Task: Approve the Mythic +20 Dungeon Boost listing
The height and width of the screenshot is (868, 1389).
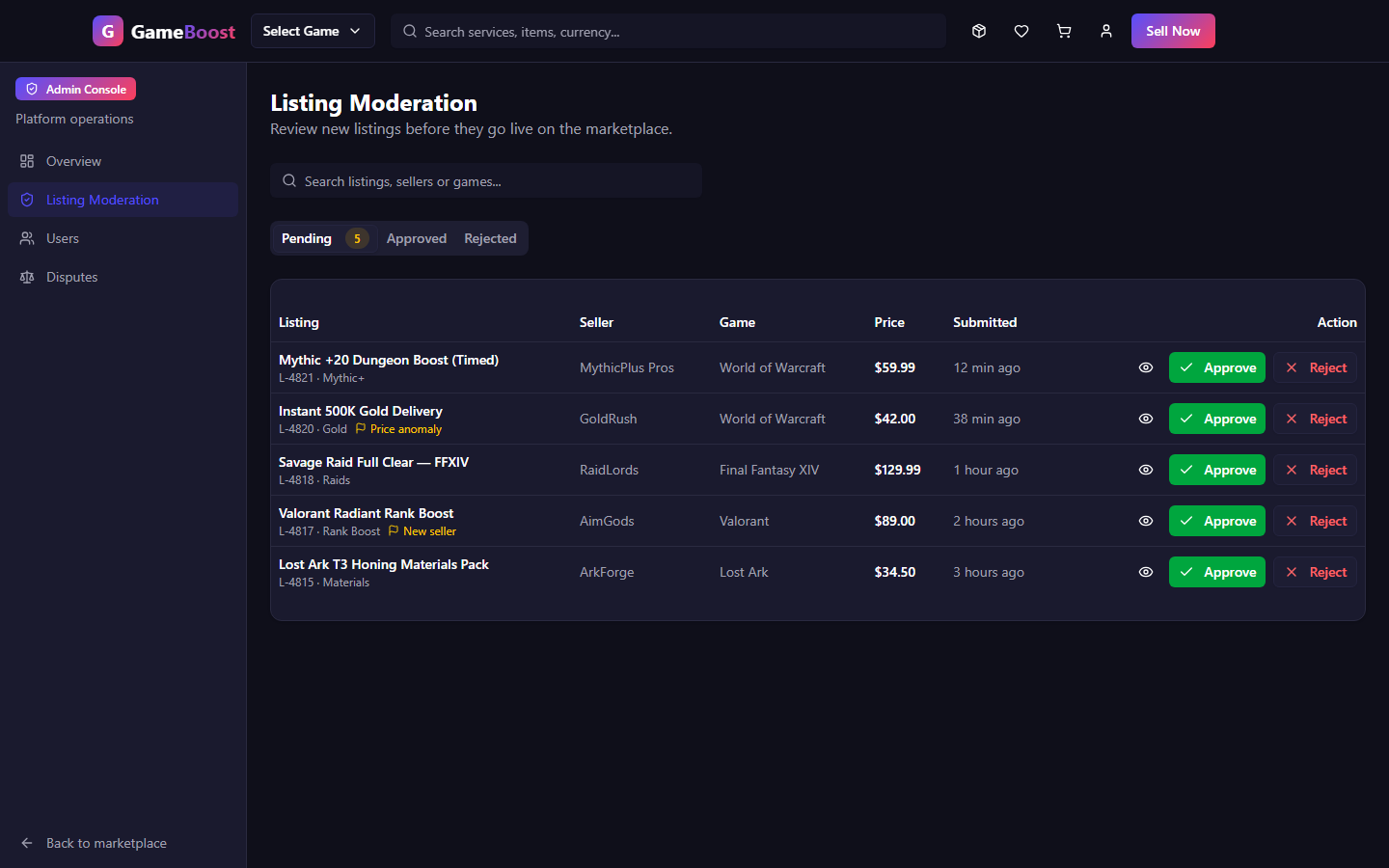Action: pos(1217,367)
